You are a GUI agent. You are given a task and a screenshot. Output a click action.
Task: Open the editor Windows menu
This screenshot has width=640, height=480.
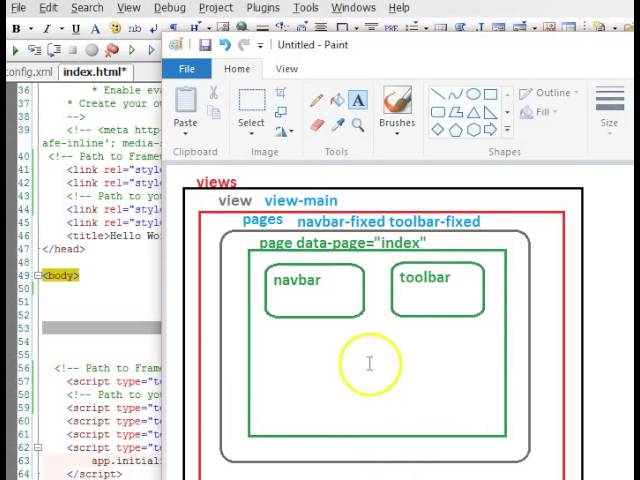[x=353, y=8]
